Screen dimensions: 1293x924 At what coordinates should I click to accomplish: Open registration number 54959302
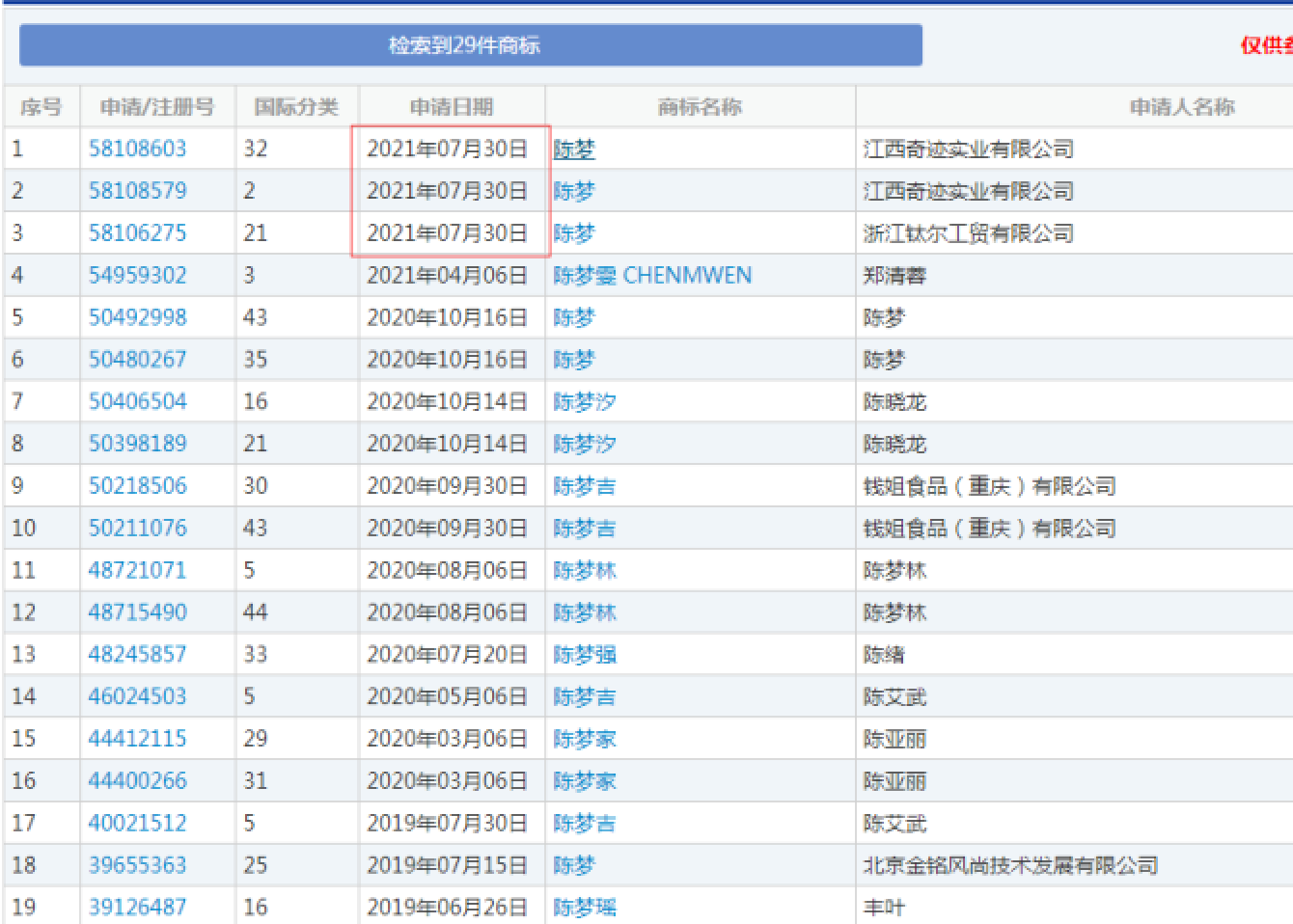[x=137, y=276]
